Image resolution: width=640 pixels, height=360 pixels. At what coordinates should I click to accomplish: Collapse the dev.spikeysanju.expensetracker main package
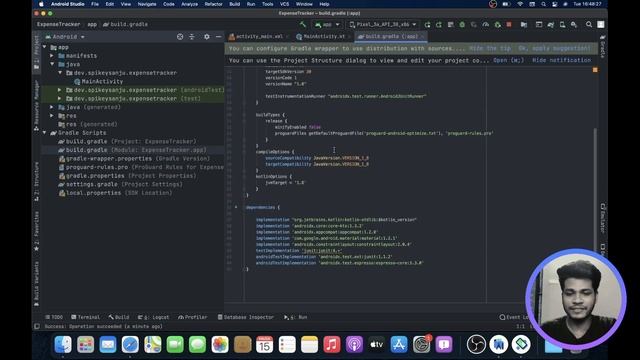[x=60, y=73]
